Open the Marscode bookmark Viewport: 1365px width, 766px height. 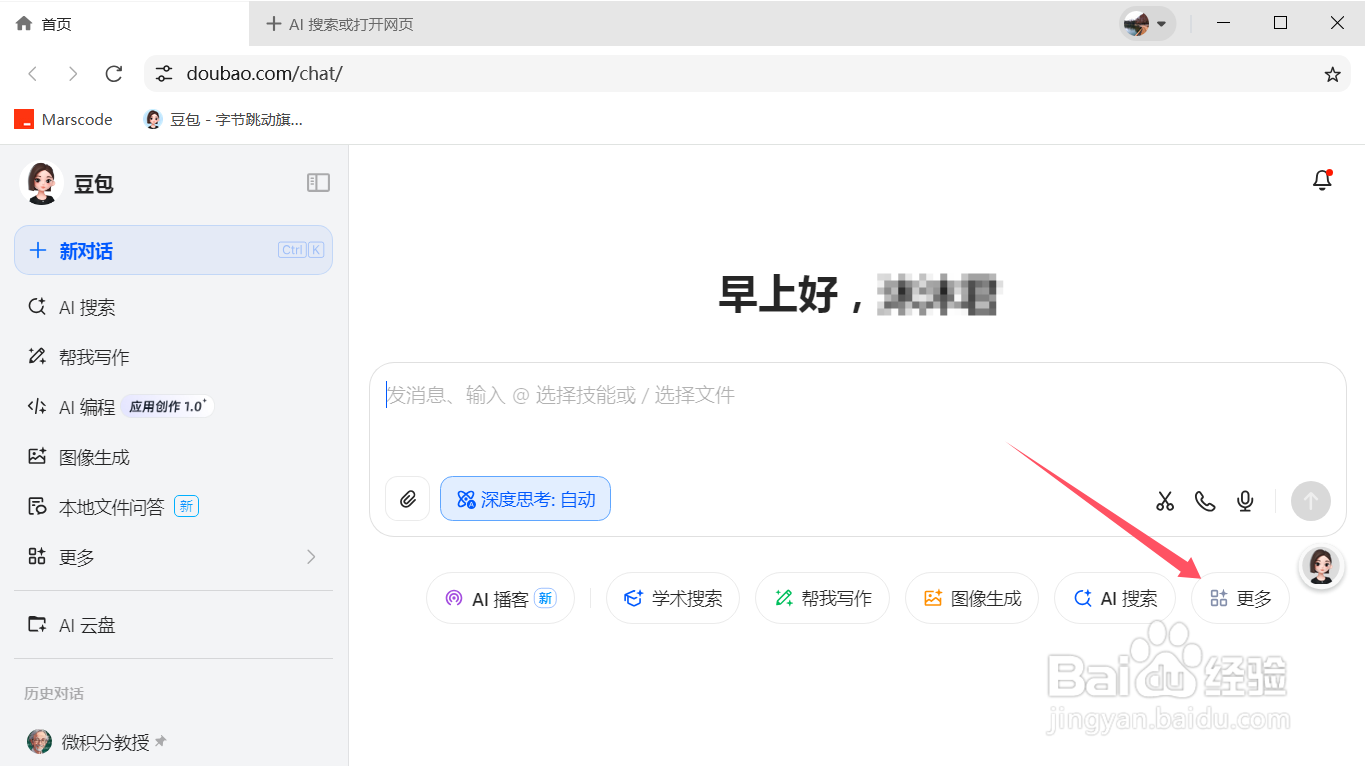pos(63,119)
